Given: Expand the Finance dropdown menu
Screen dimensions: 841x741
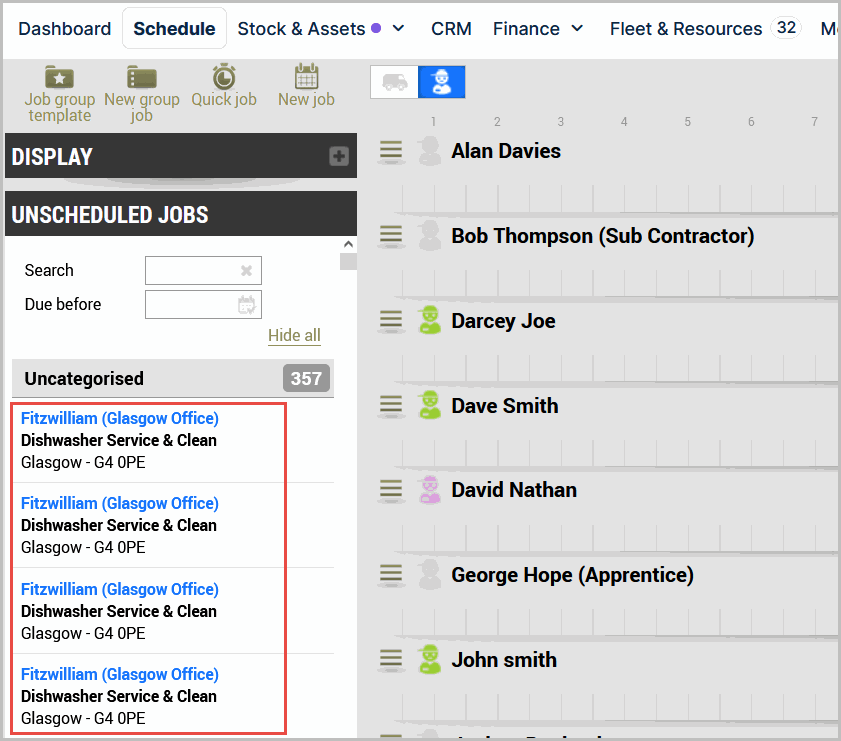Looking at the screenshot, I should coord(577,28).
